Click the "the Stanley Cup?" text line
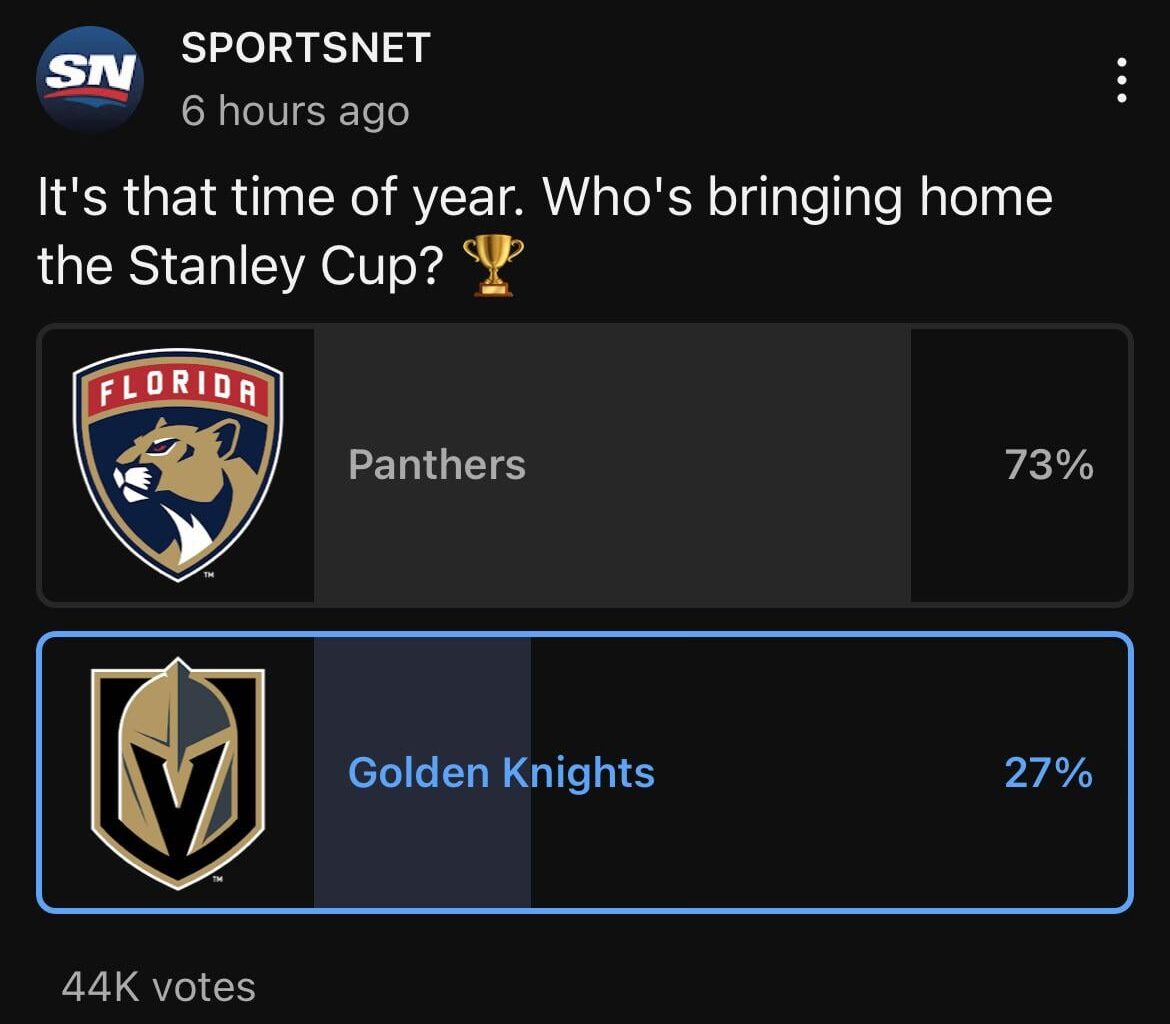Viewport: 1170px width, 1024px height. click(240, 265)
